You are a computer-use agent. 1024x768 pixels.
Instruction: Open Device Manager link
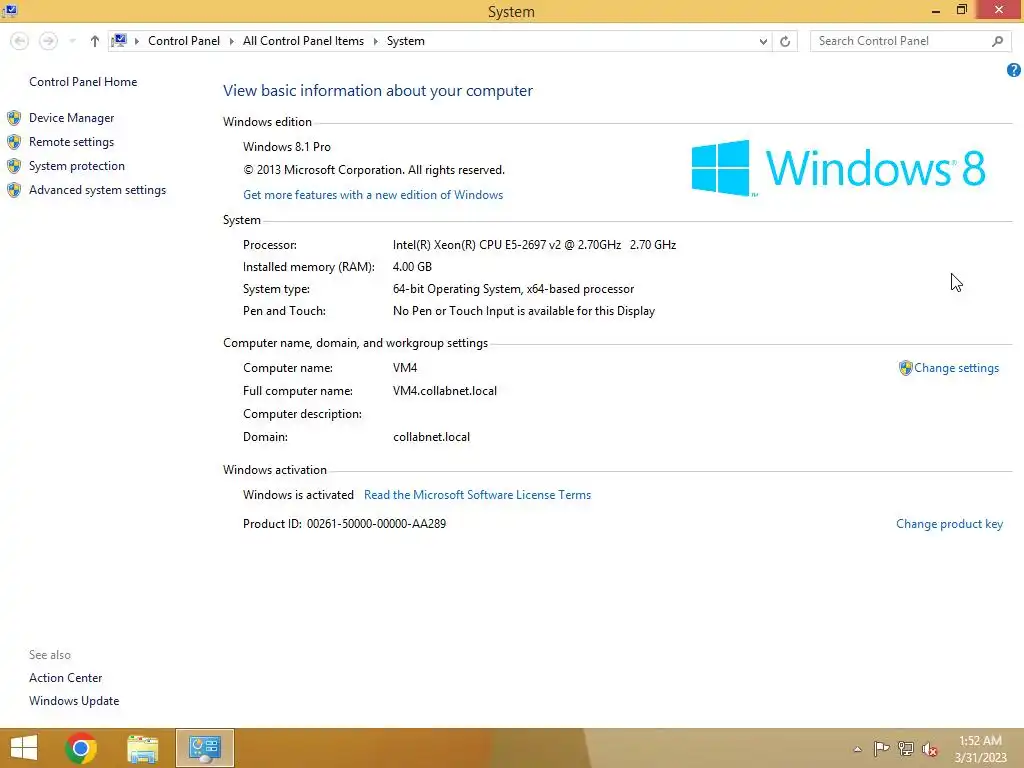pyautogui.click(x=71, y=118)
